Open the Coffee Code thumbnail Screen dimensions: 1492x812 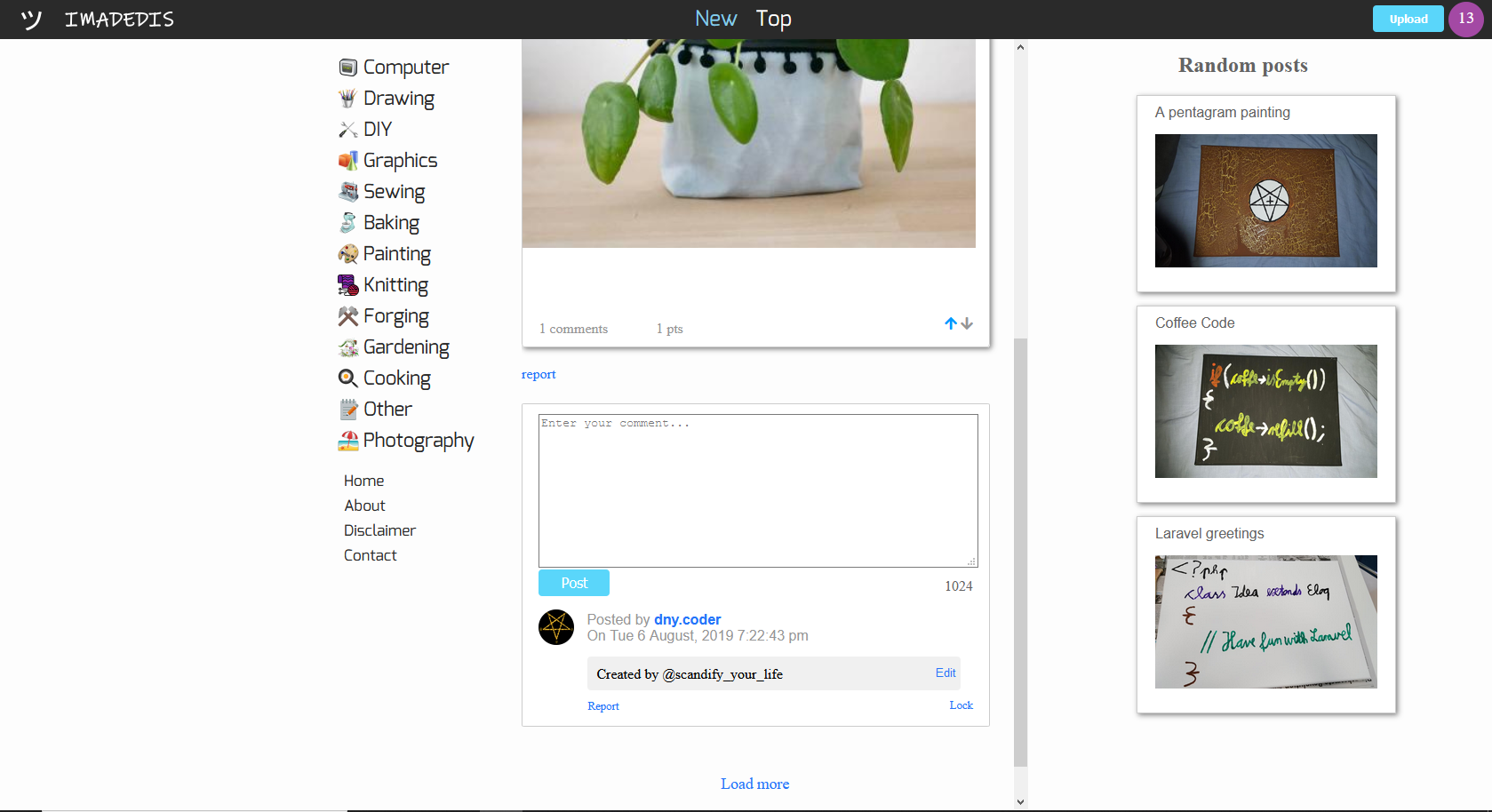point(1266,411)
